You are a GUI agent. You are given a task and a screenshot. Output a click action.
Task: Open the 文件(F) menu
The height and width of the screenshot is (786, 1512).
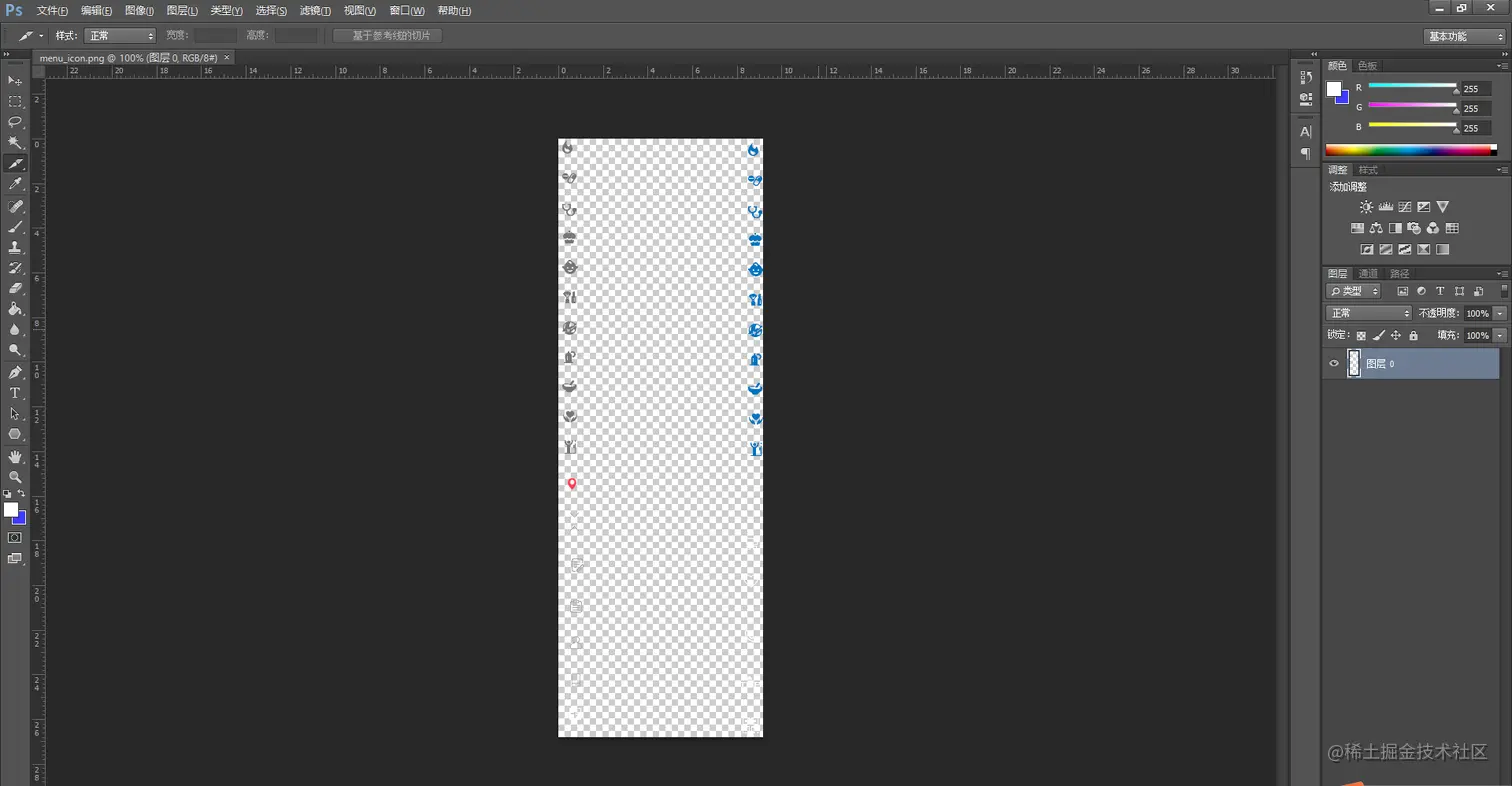(x=52, y=10)
